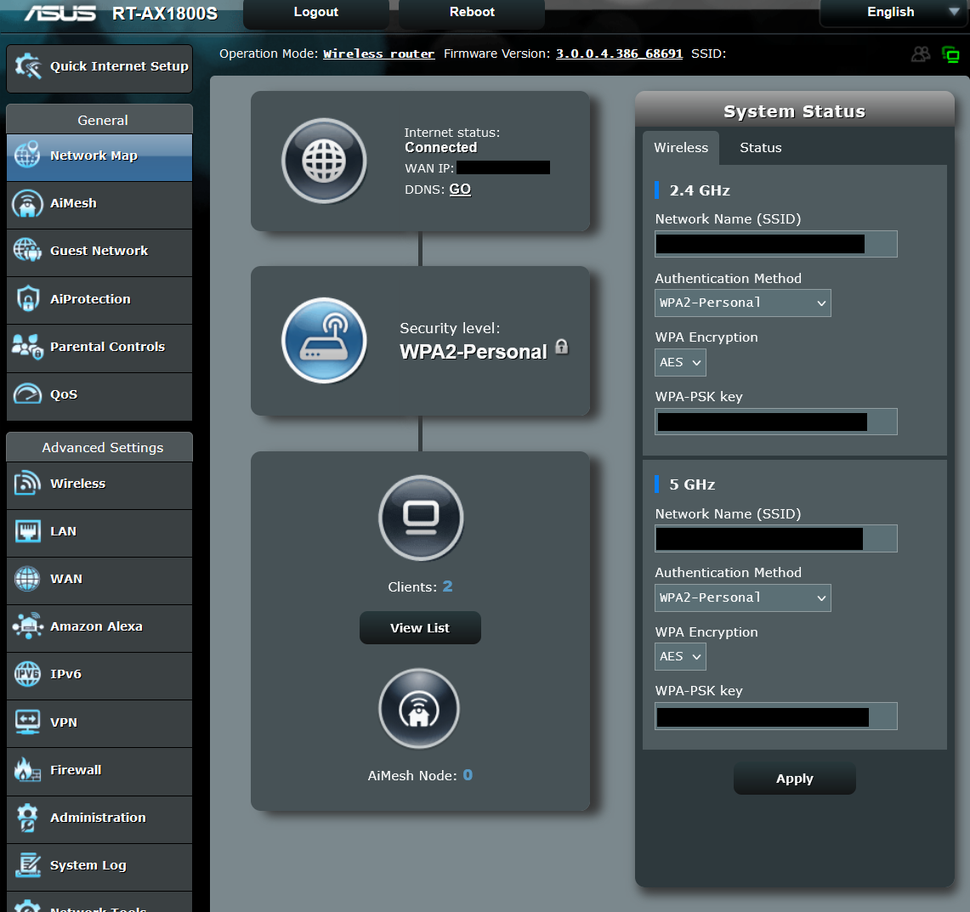View the System Log
Image resolution: width=970 pixels, height=912 pixels.
pyautogui.click(x=99, y=866)
